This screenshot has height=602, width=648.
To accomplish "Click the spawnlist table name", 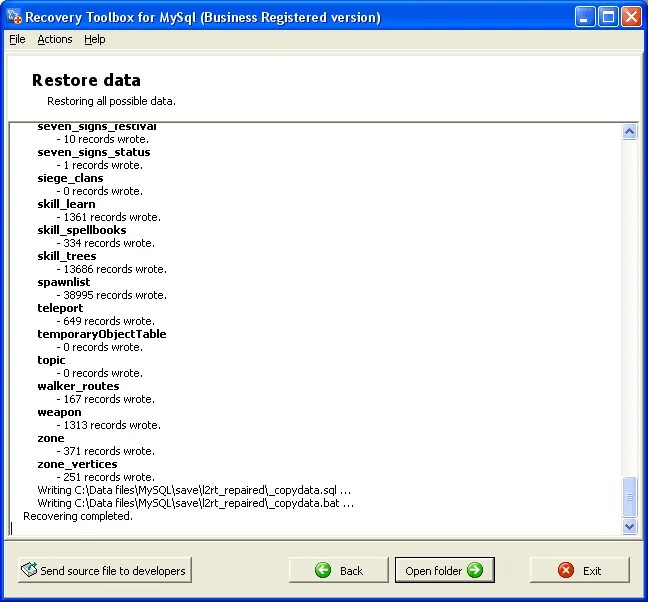I will [64, 282].
